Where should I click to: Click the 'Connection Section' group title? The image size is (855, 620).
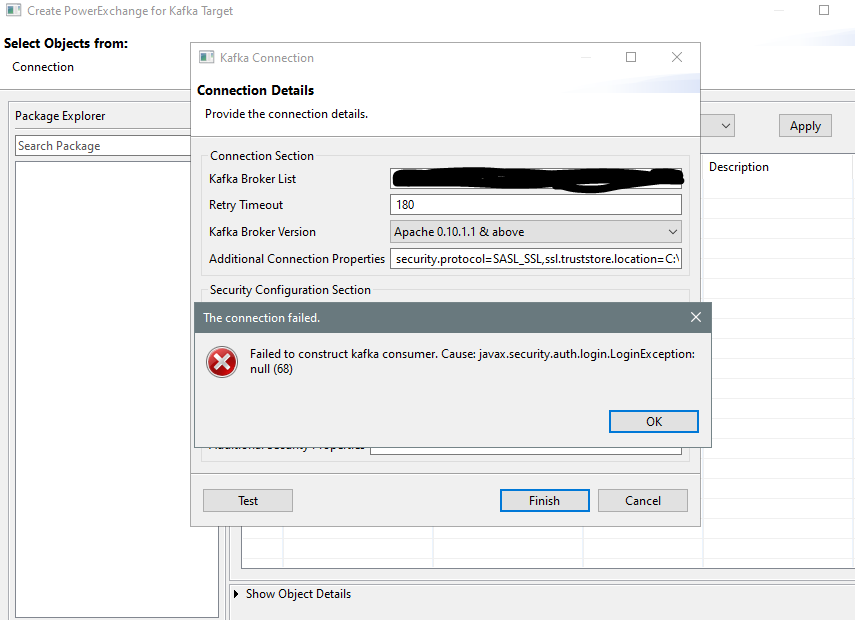click(262, 156)
